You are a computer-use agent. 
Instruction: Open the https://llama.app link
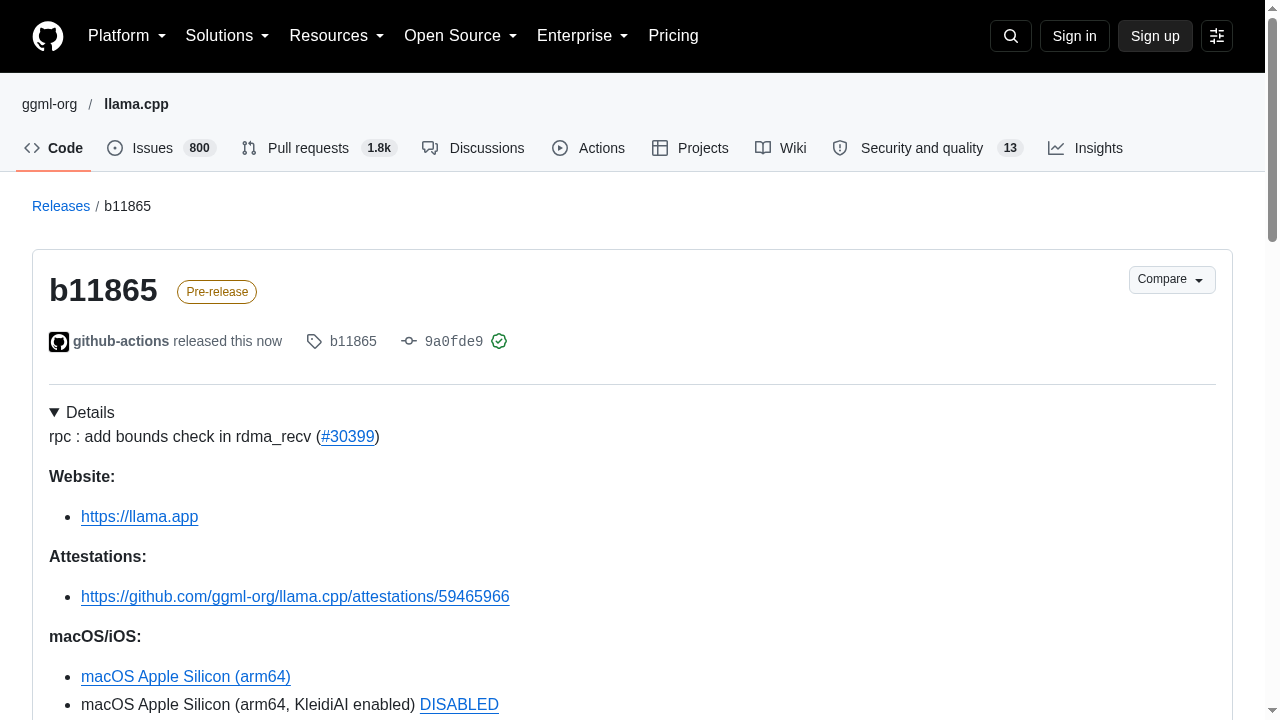140,517
